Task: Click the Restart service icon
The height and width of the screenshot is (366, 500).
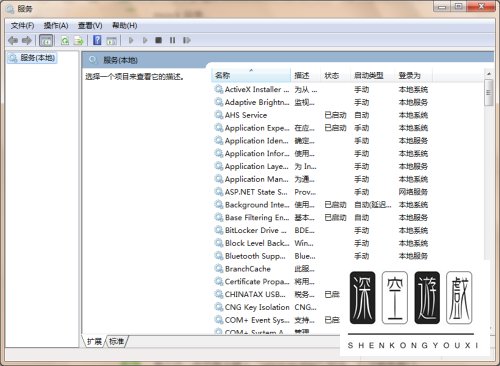Action: pyautogui.click(x=187, y=40)
